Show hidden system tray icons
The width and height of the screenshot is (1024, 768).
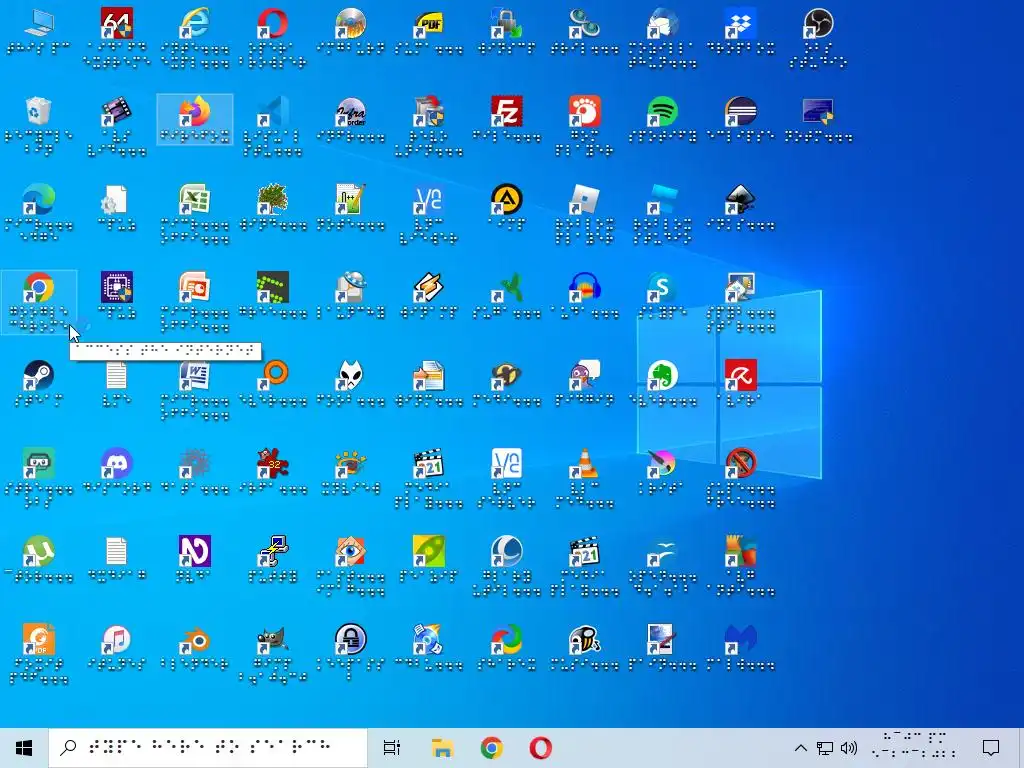click(x=801, y=748)
